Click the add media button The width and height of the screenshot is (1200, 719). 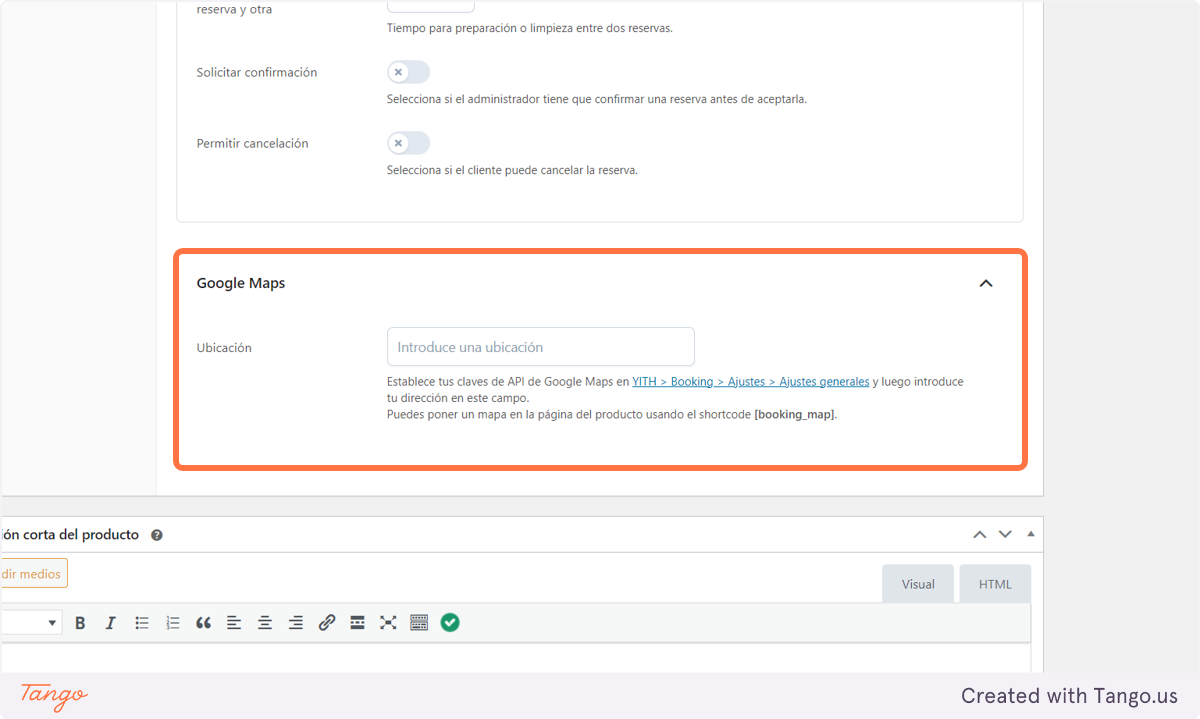[x=33, y=573]
